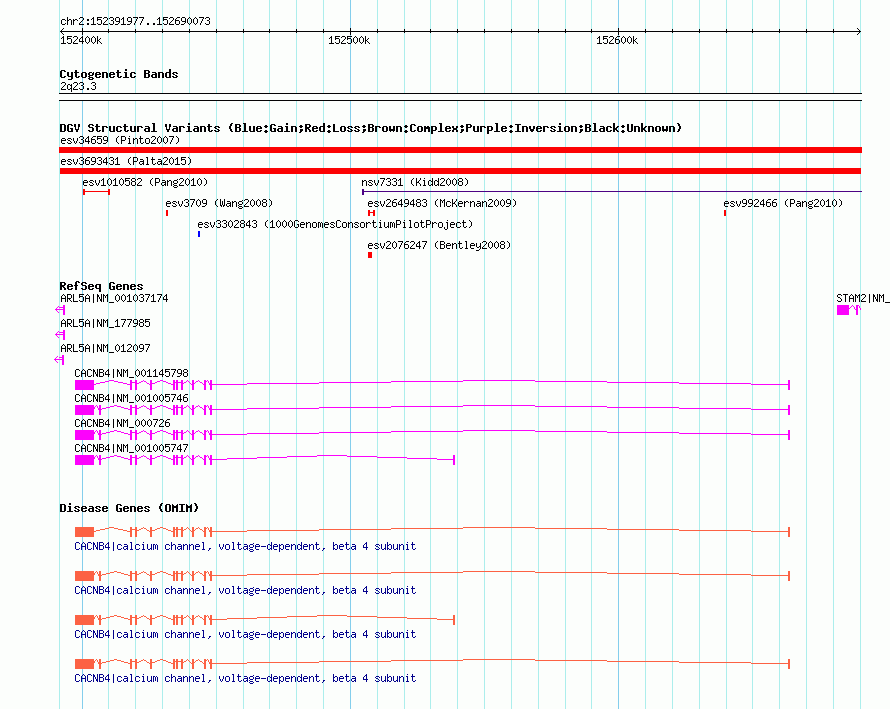Click the blue esv3302843 gain marker
Screen dimensions: 890x709
[x=199, y=234]
